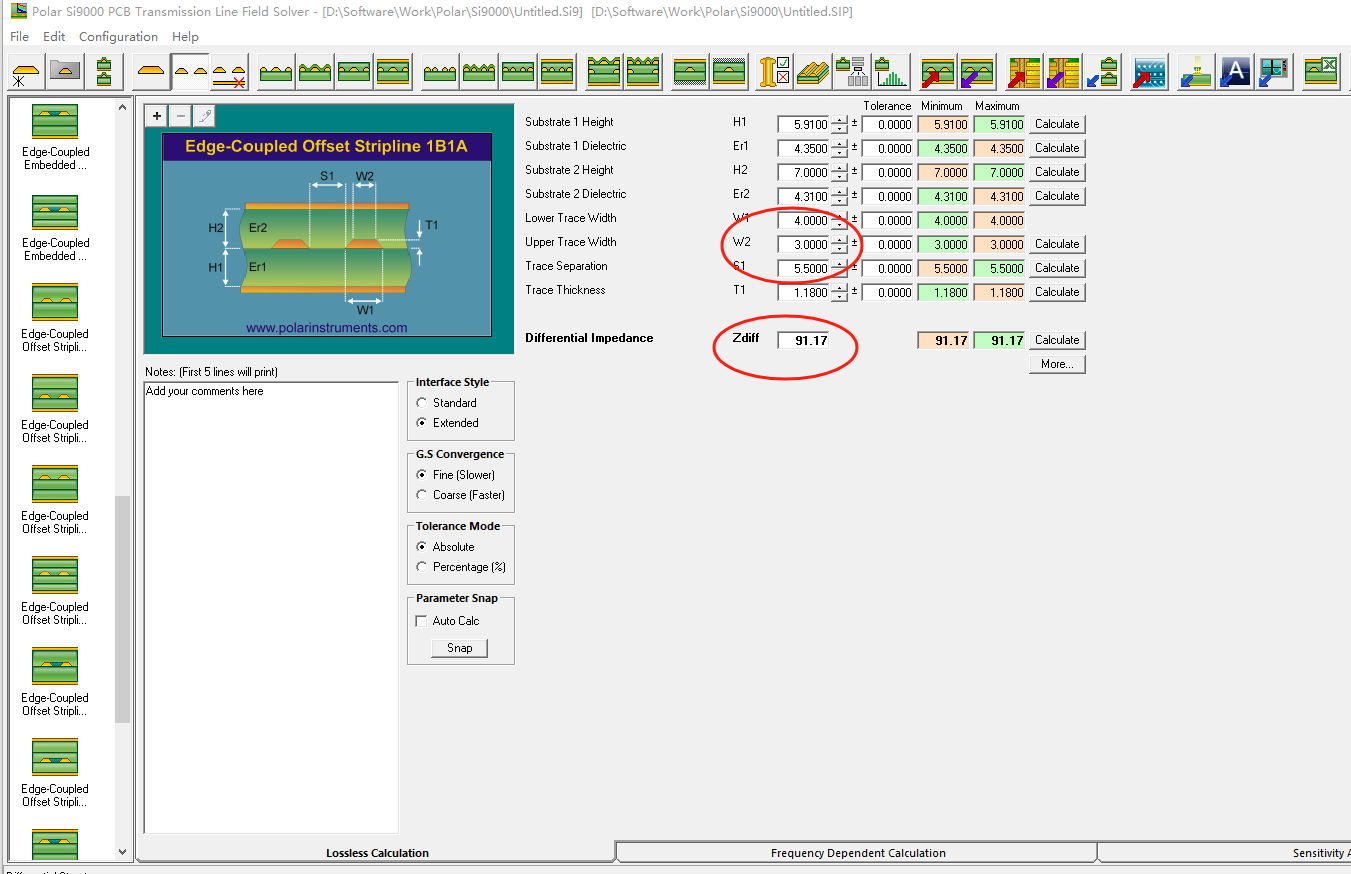Screen dimensions: 1351x874
Task: Click the column with check and cross icon
Action: pyautogui.click(x=775, y=72)
